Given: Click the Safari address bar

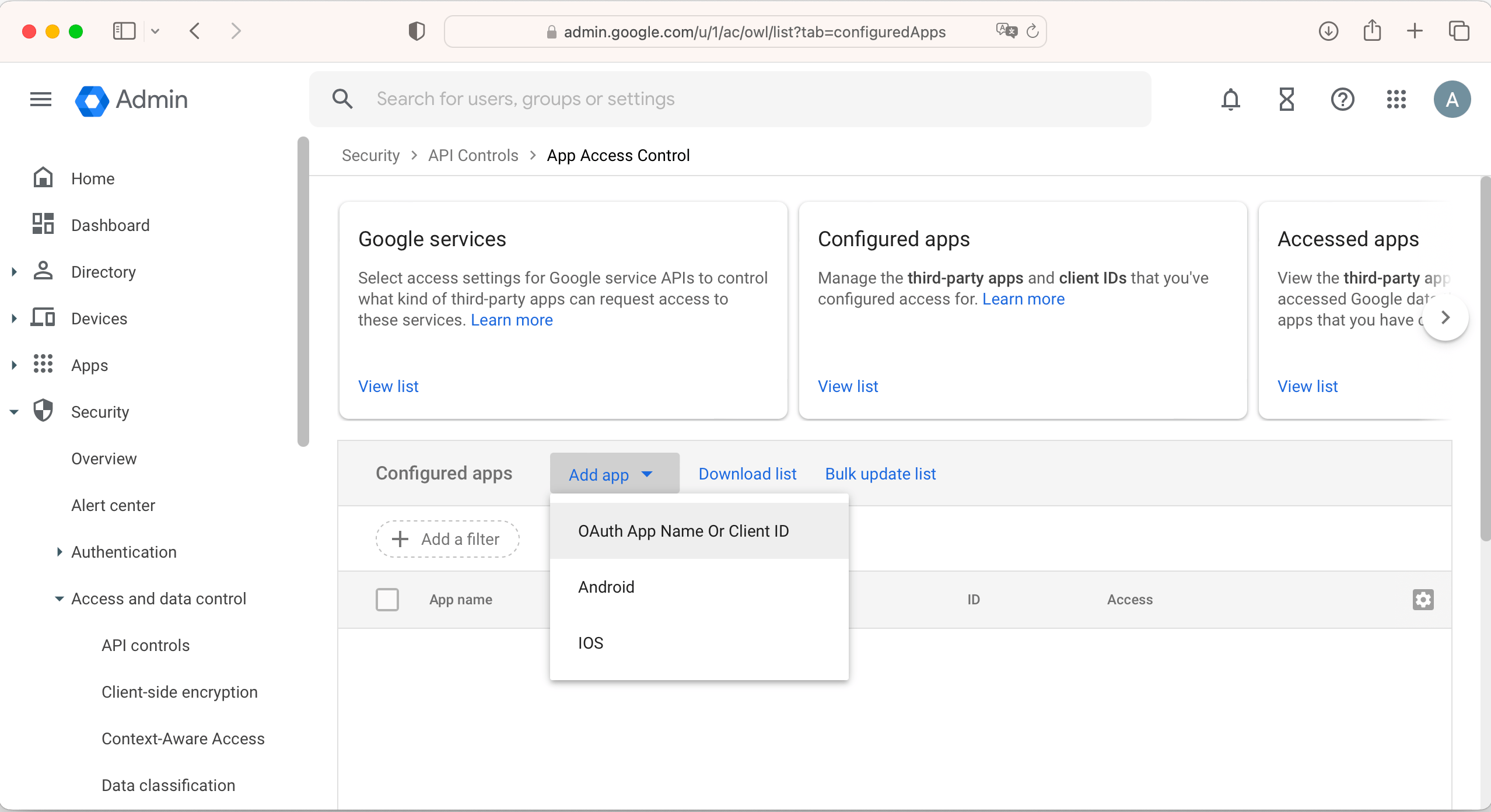Looking at the screenshot, I should point(745,32).
